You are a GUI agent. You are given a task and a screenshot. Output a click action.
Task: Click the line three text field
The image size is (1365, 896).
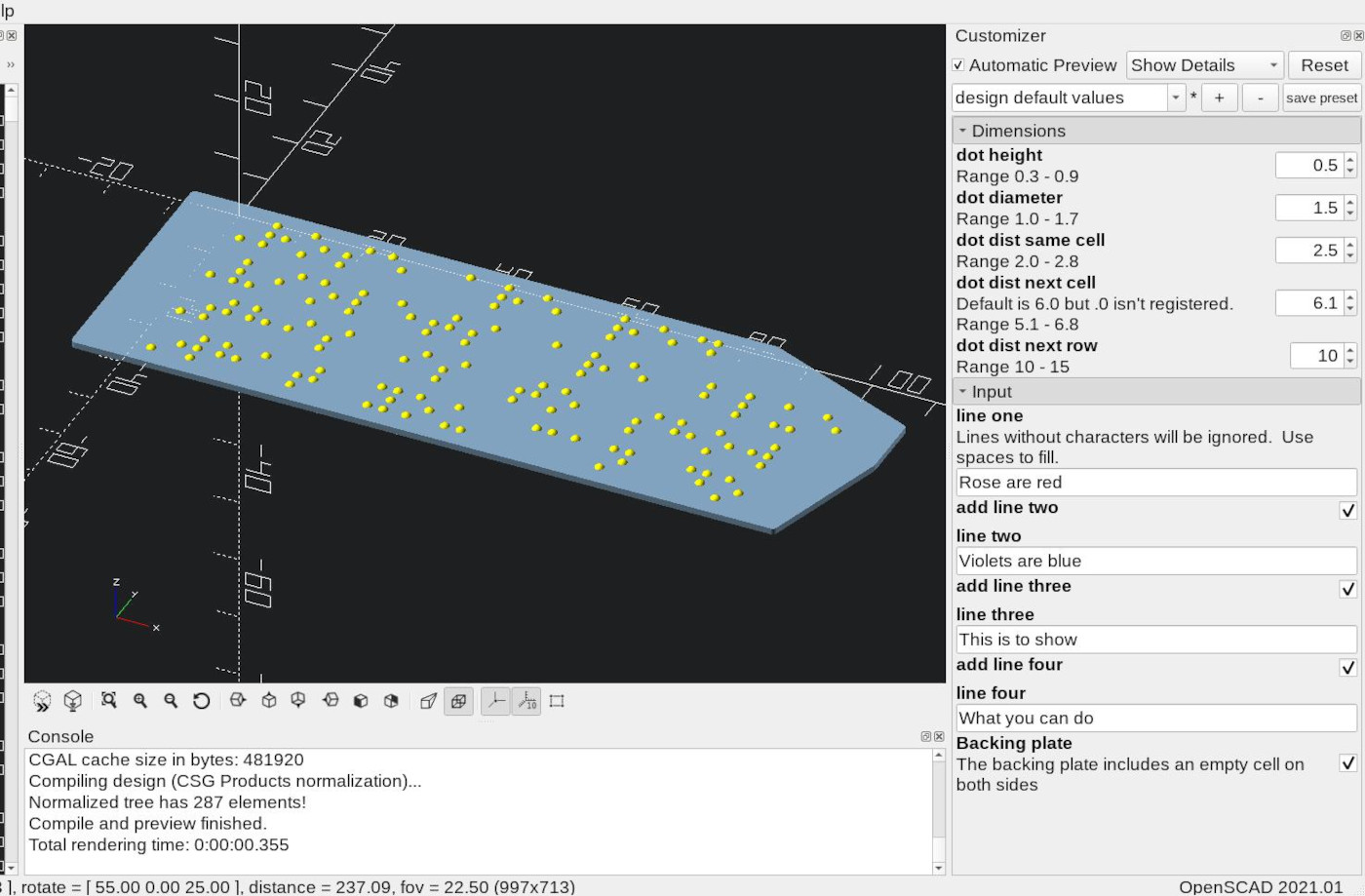tap(1156, 640)
